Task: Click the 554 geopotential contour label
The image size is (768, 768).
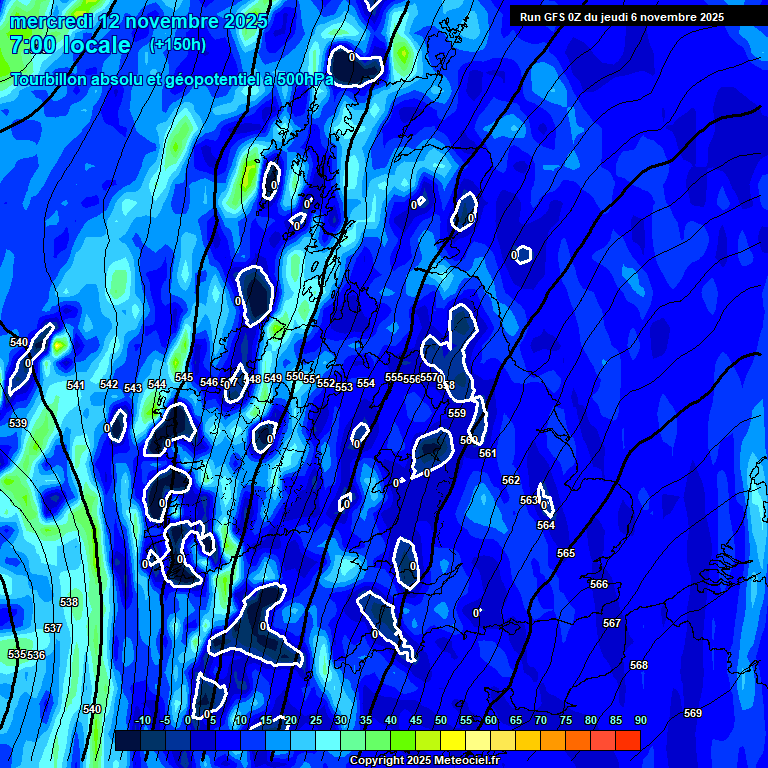Action: tap(366, 384)
